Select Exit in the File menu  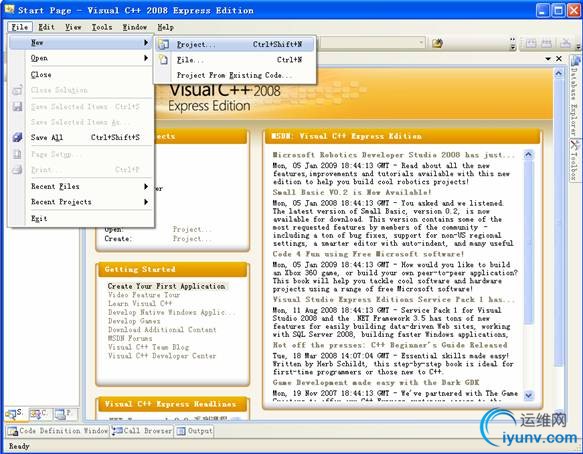[x=80, y=218]
